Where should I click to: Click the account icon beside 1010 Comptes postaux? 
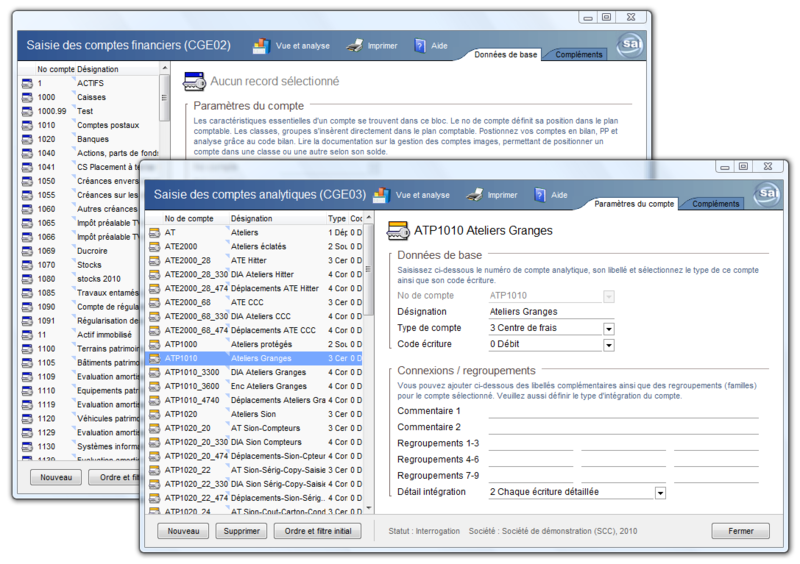(27, 126)
